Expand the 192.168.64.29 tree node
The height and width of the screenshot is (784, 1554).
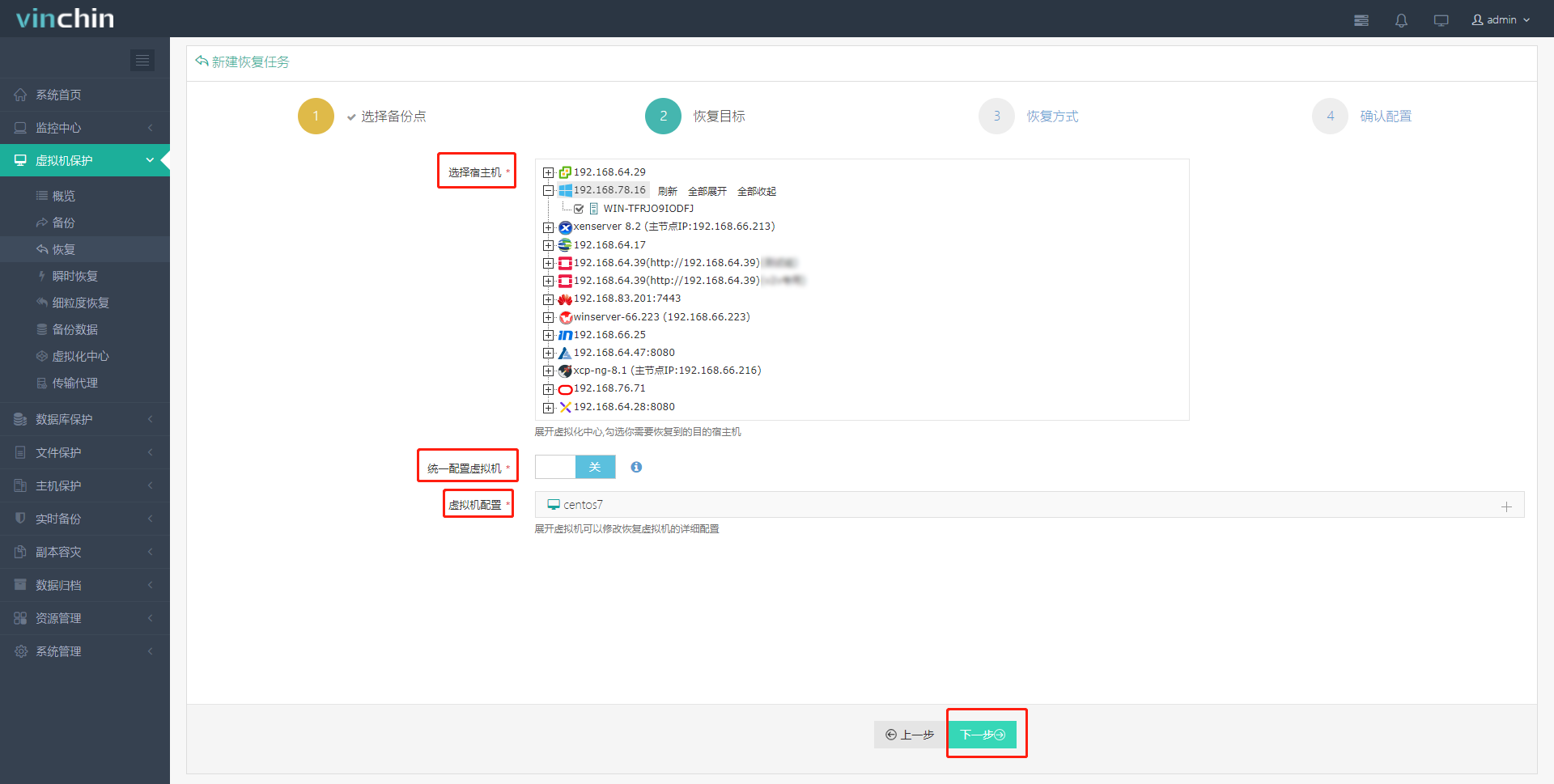(549, 172)
